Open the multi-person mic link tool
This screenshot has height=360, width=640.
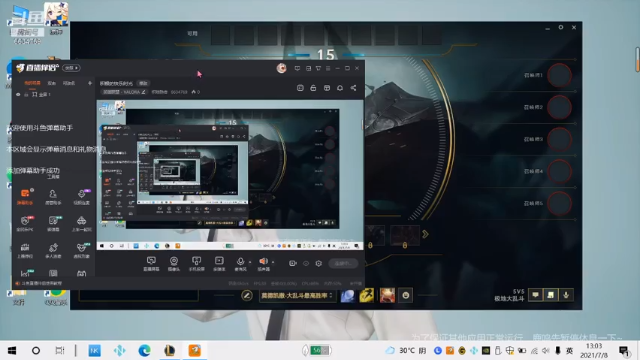tap(53, 250)
